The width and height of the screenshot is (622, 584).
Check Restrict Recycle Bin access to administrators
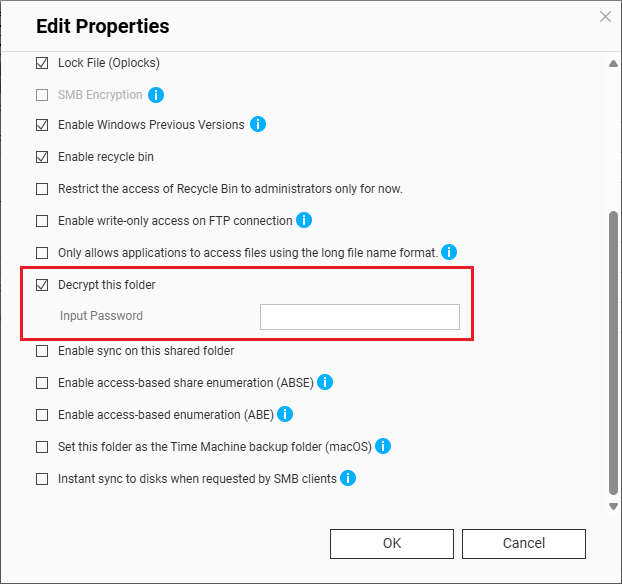(42, 189)
